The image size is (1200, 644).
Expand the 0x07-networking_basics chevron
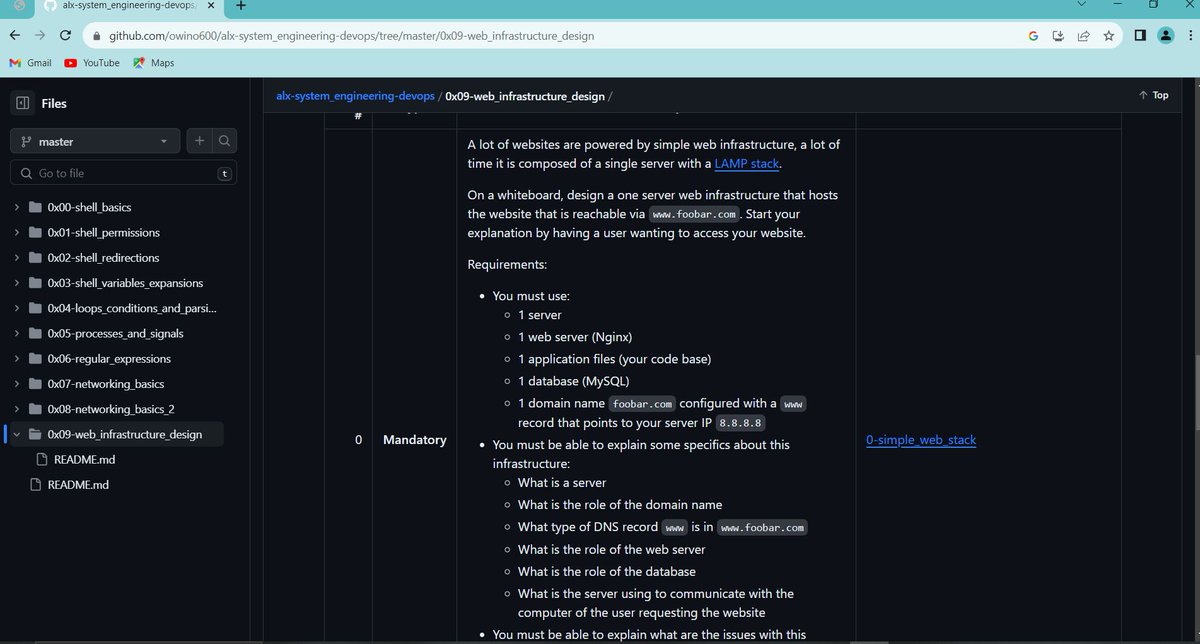click(17, 384)
